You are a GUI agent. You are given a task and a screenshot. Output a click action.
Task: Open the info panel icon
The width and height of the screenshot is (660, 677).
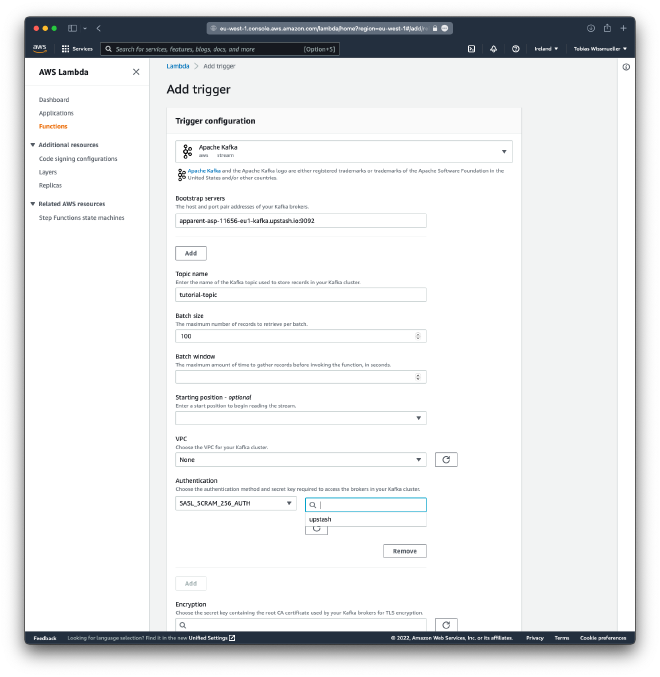(626, 67)
